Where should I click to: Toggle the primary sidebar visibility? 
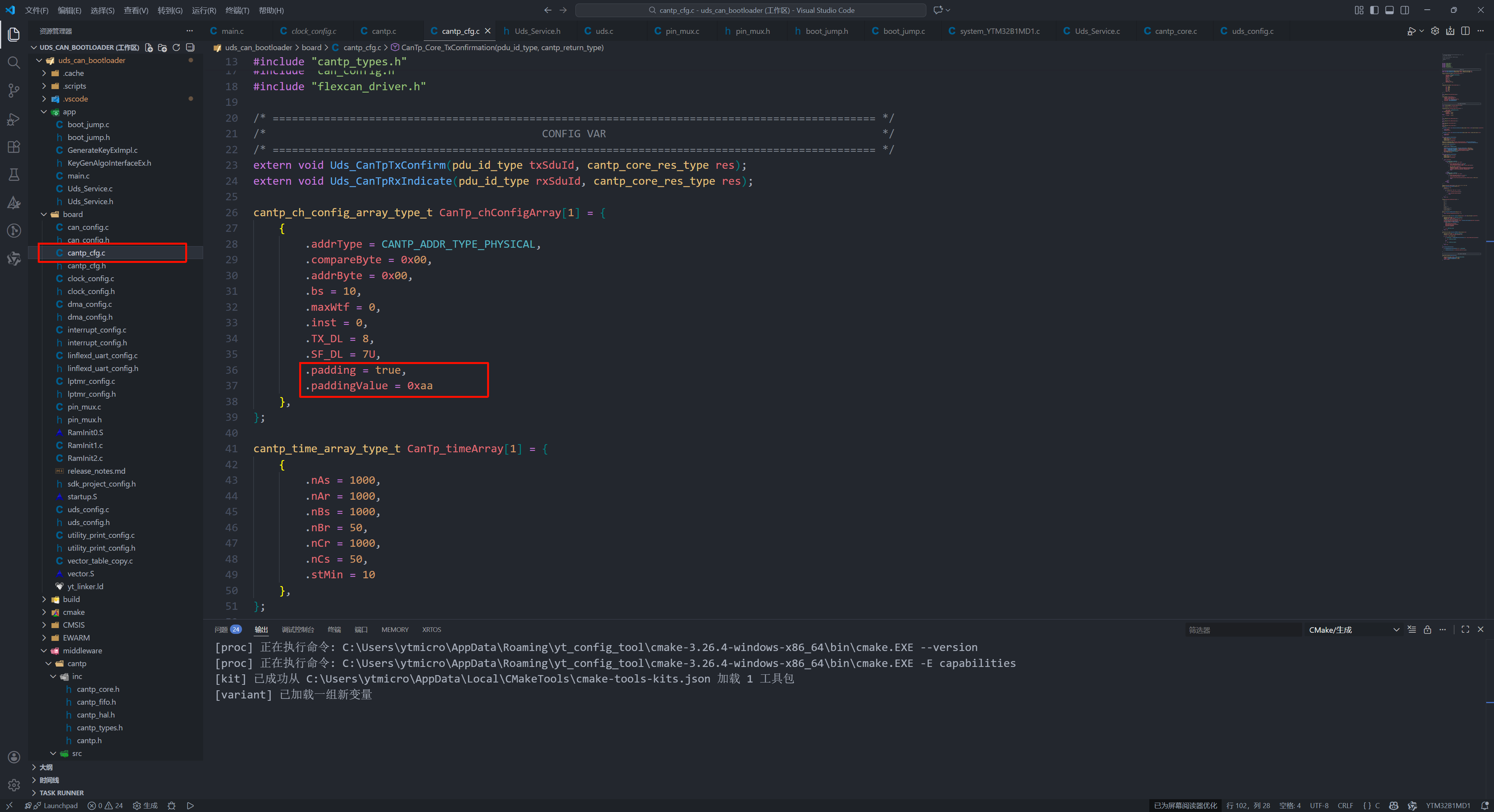pos(1375,10)
